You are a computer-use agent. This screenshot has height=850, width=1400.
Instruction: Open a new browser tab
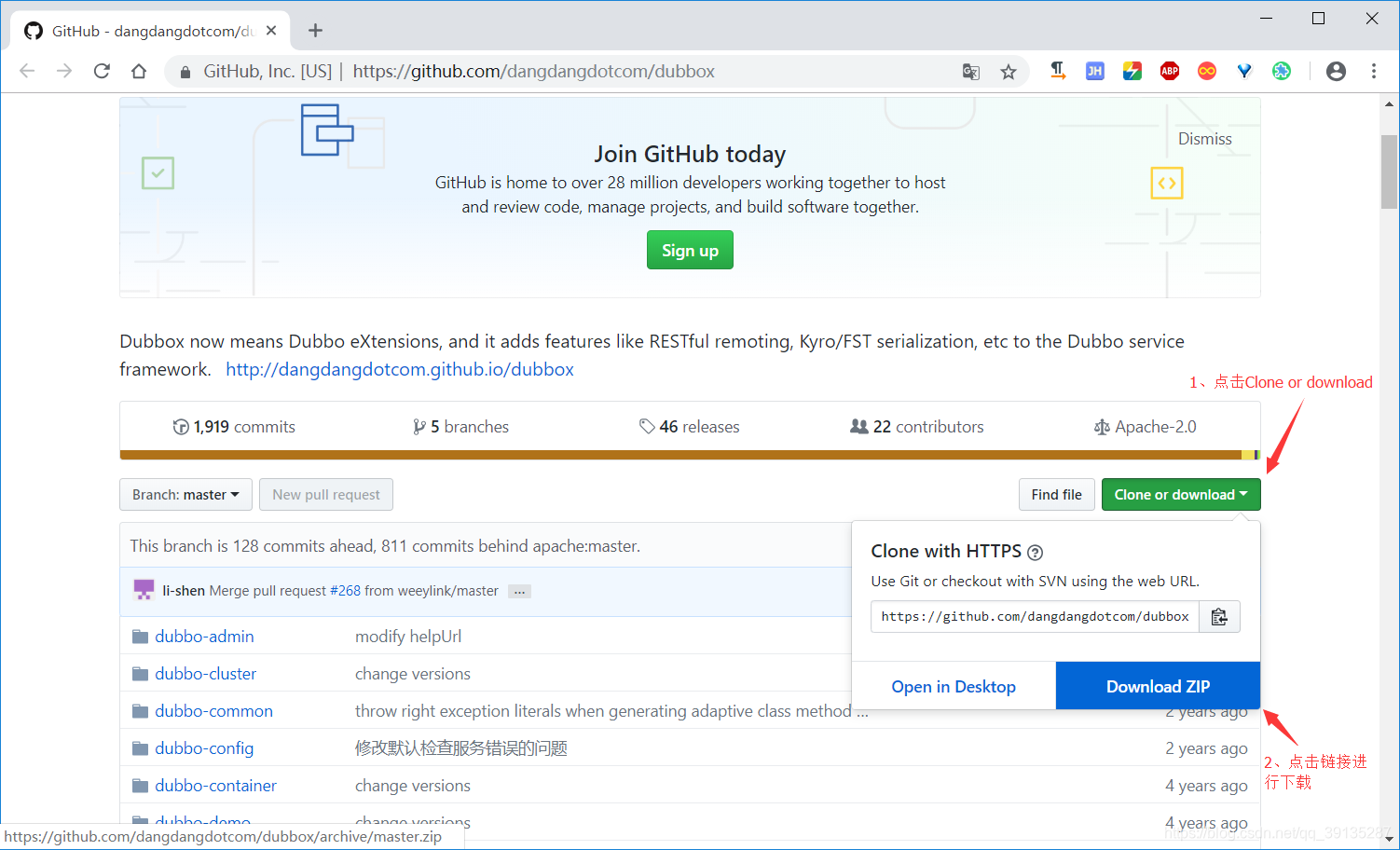click(315, 31)
